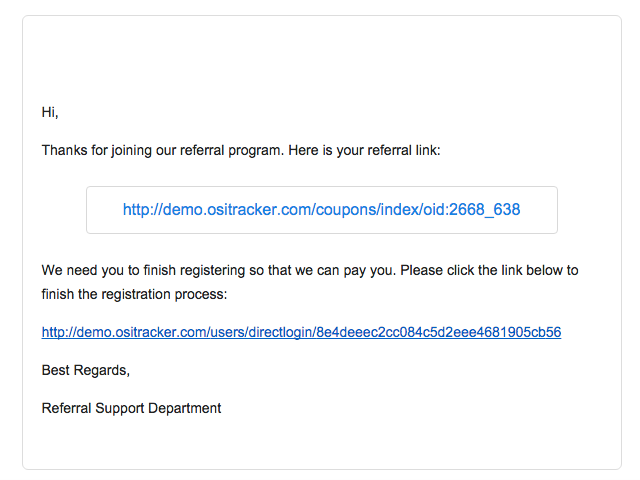The height and width of the screenshot is (480, 640).
Task: Click the "finish the registration process:" line
Action: (134, 294)
